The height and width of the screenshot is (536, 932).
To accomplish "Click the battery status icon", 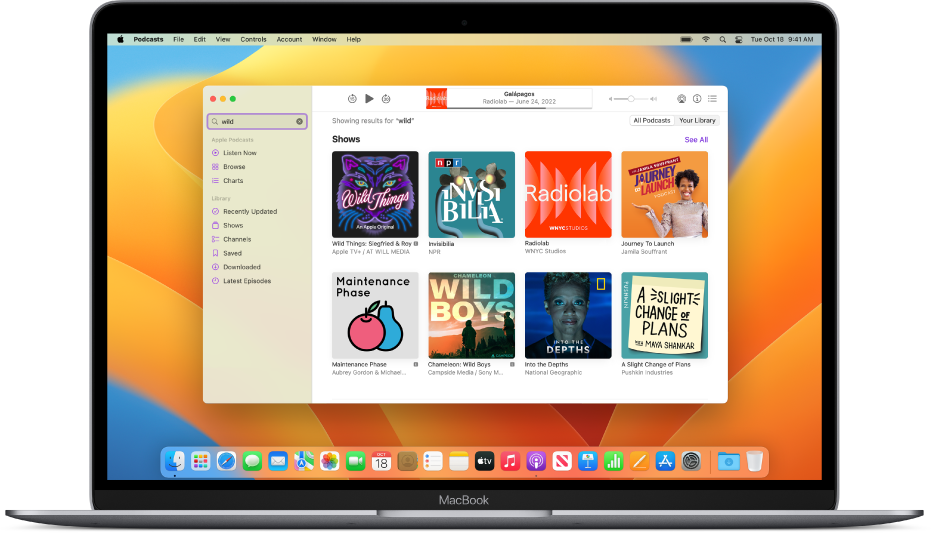I will click(x=687, y=39).
